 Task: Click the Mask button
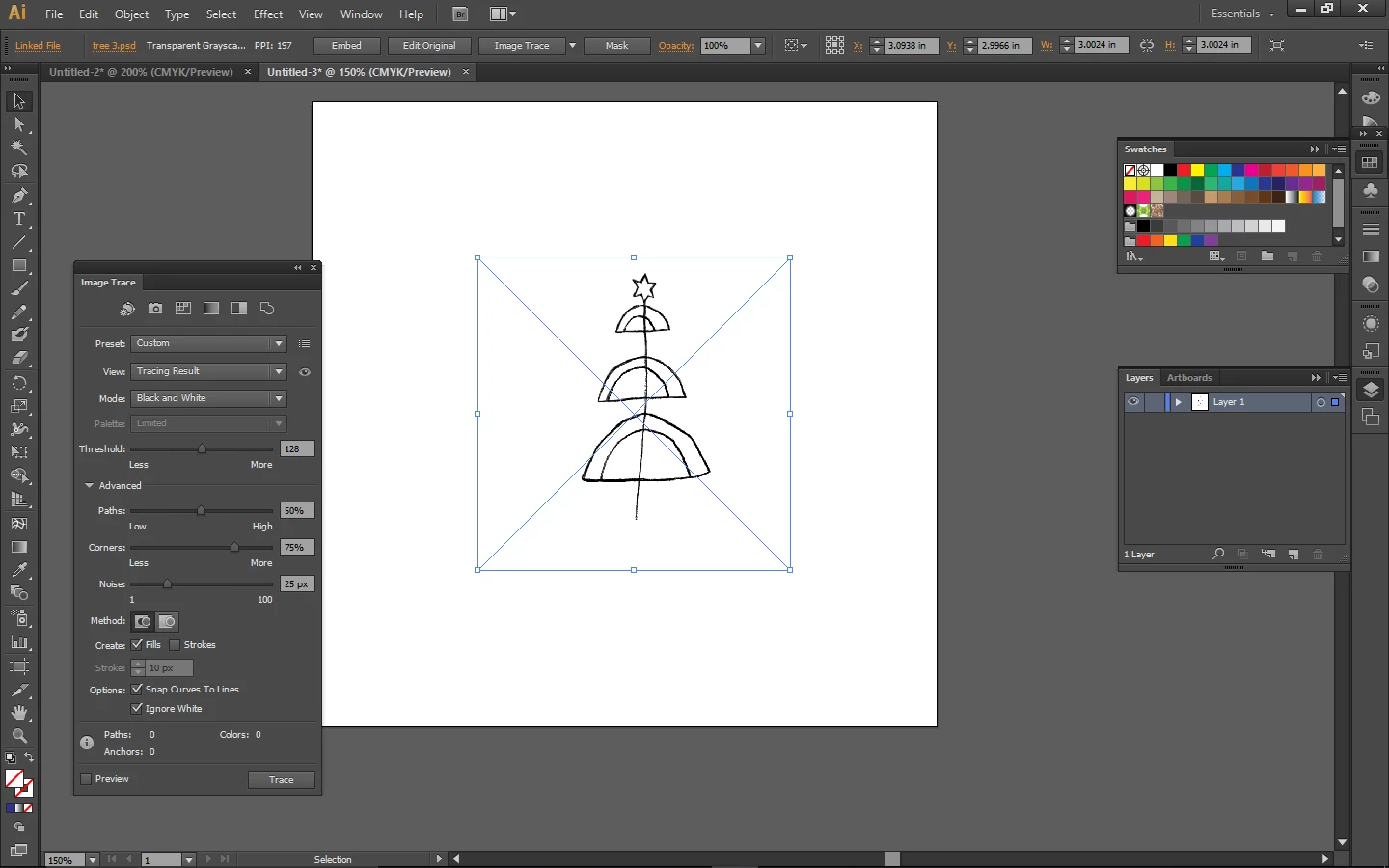point(617,46)
